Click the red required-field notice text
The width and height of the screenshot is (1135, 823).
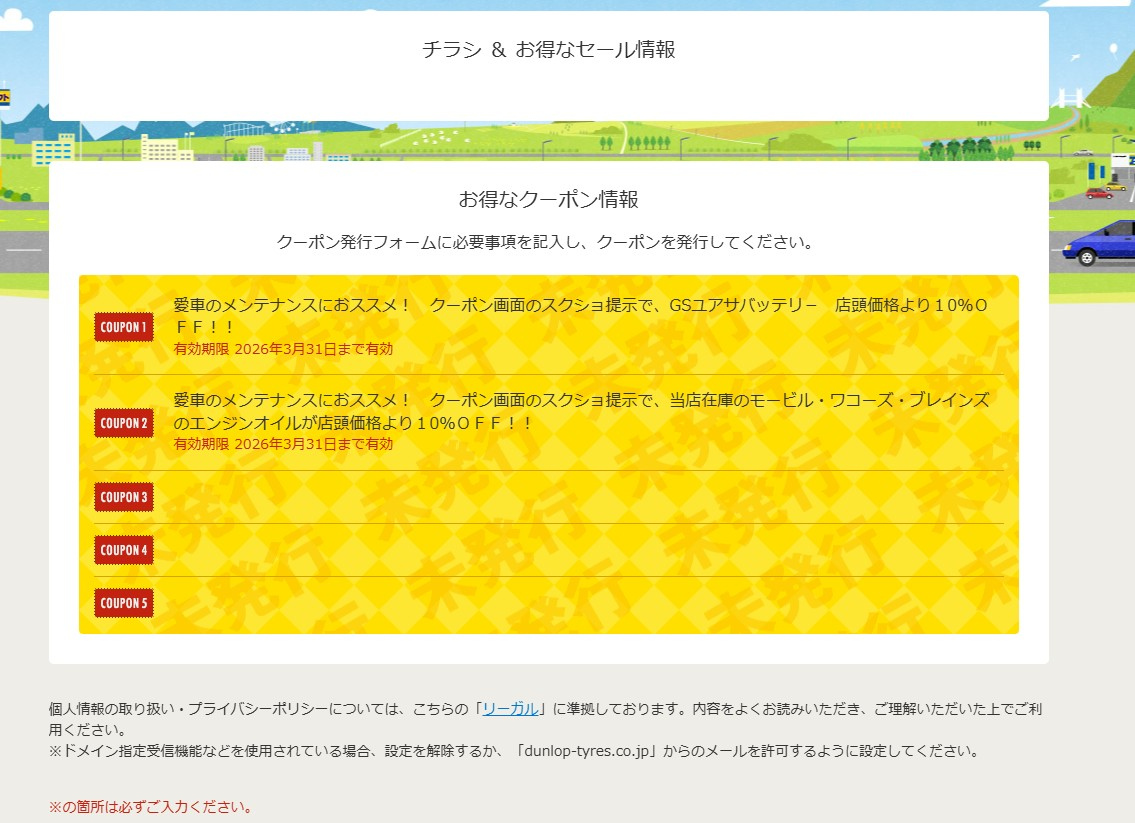click(x=150, y=806)
